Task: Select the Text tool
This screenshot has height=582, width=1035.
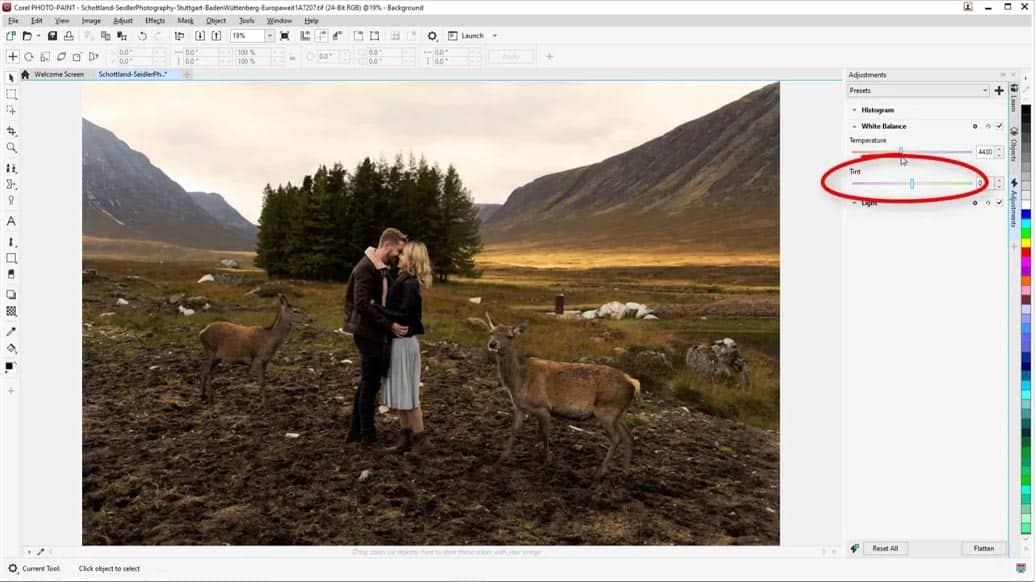Action: pos(12,221)
